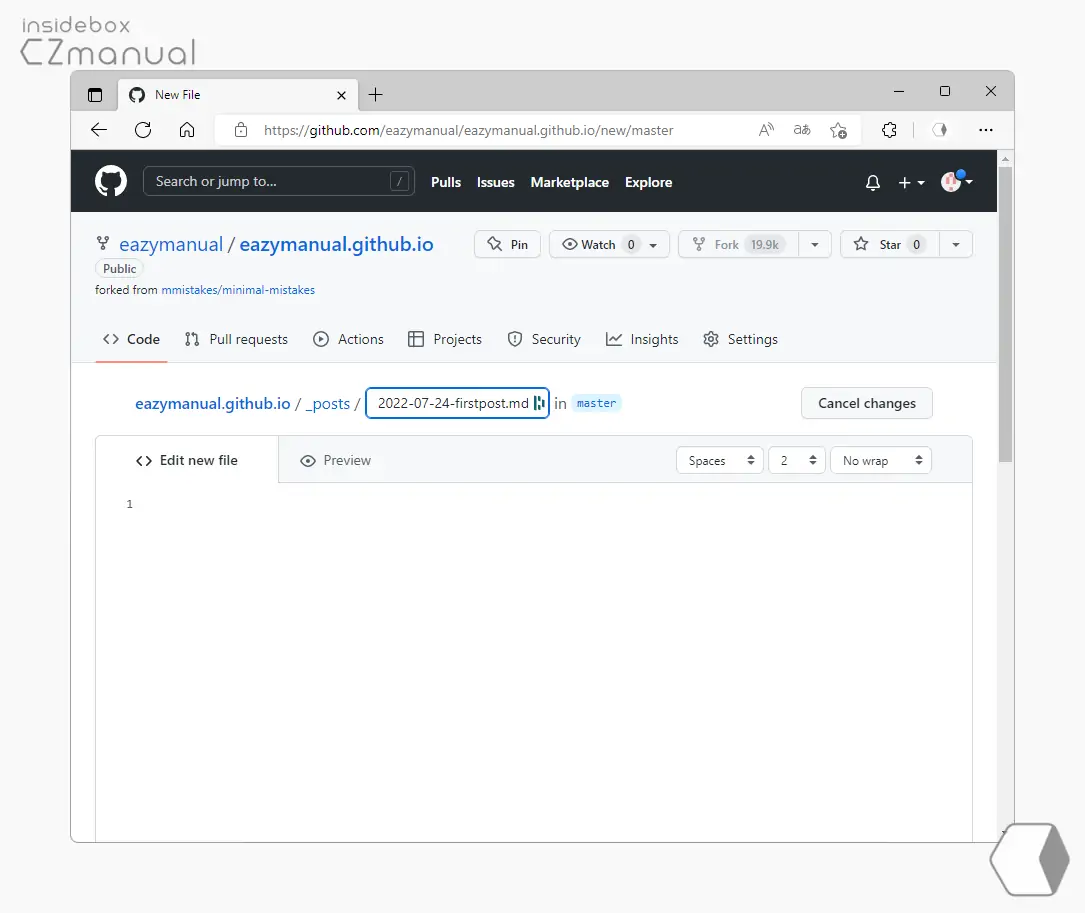The image size is (1085, 913).
Task: Open the tab actions menu icon
Action: tap(95, 95)
